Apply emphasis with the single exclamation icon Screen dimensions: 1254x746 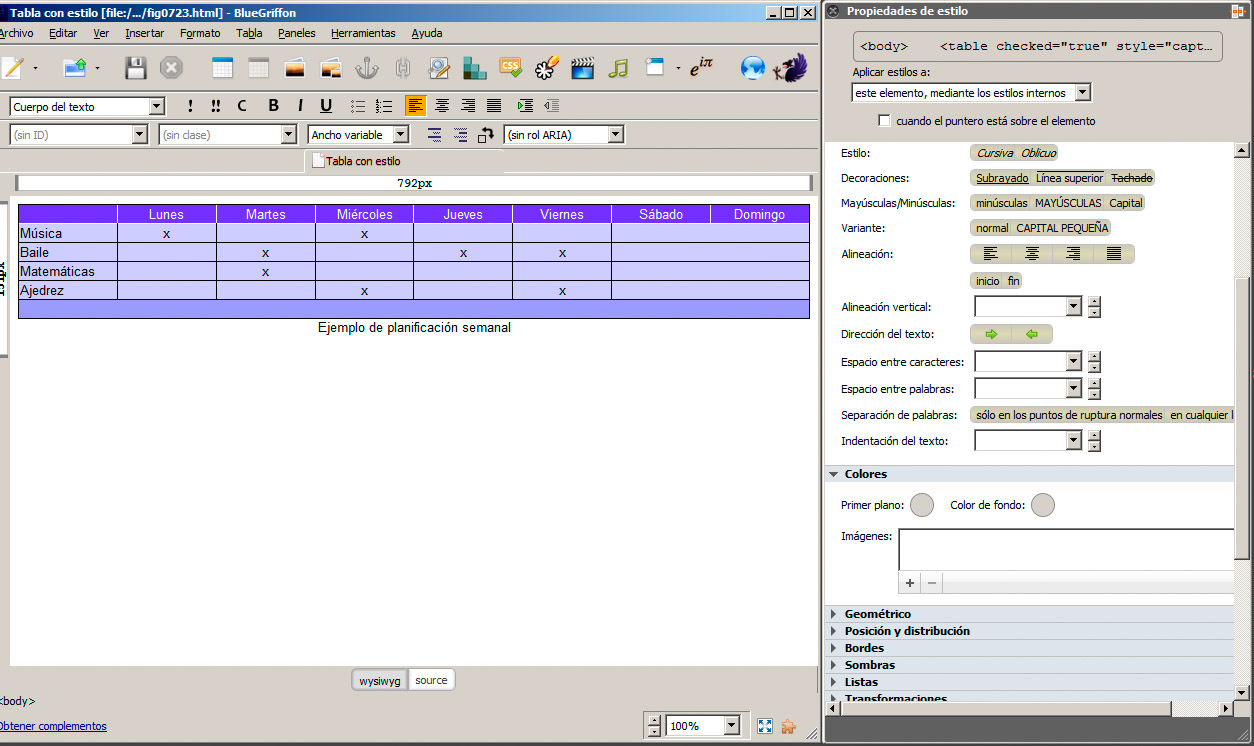pyautogui.click(x=190, y=106)
